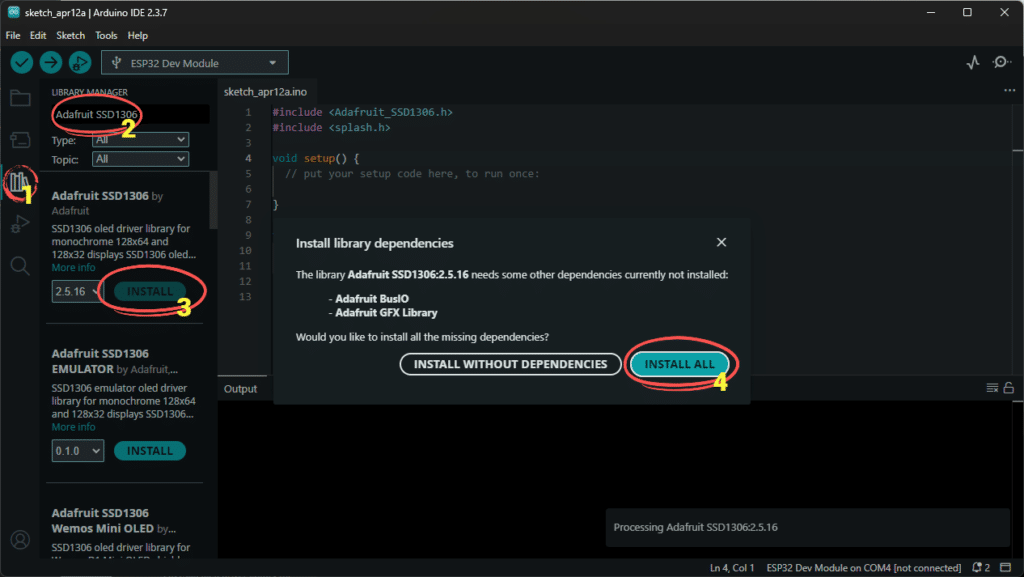Expand the Type filter dropdown
Image resolution: width=1024 pixels, height=577 pixels.
point(140,141)
